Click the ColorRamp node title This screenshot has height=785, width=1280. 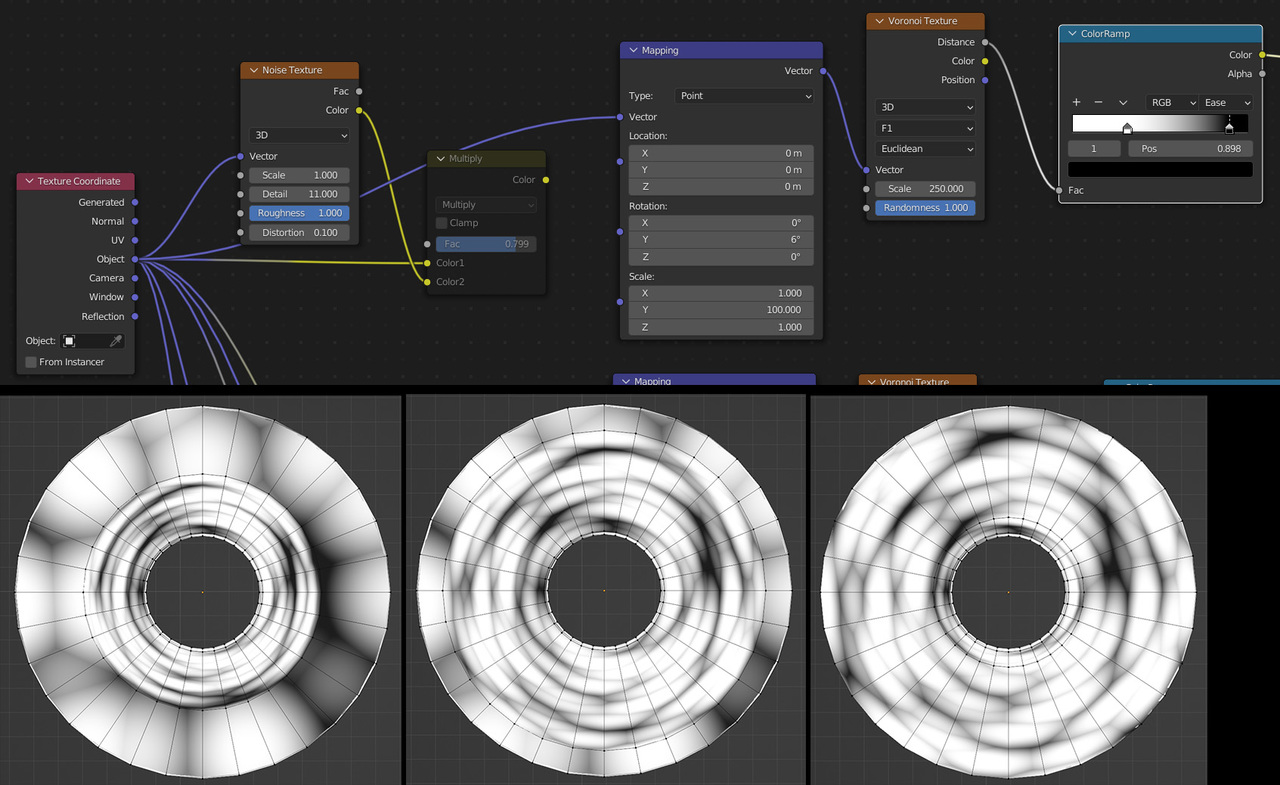coord(1105,33)
